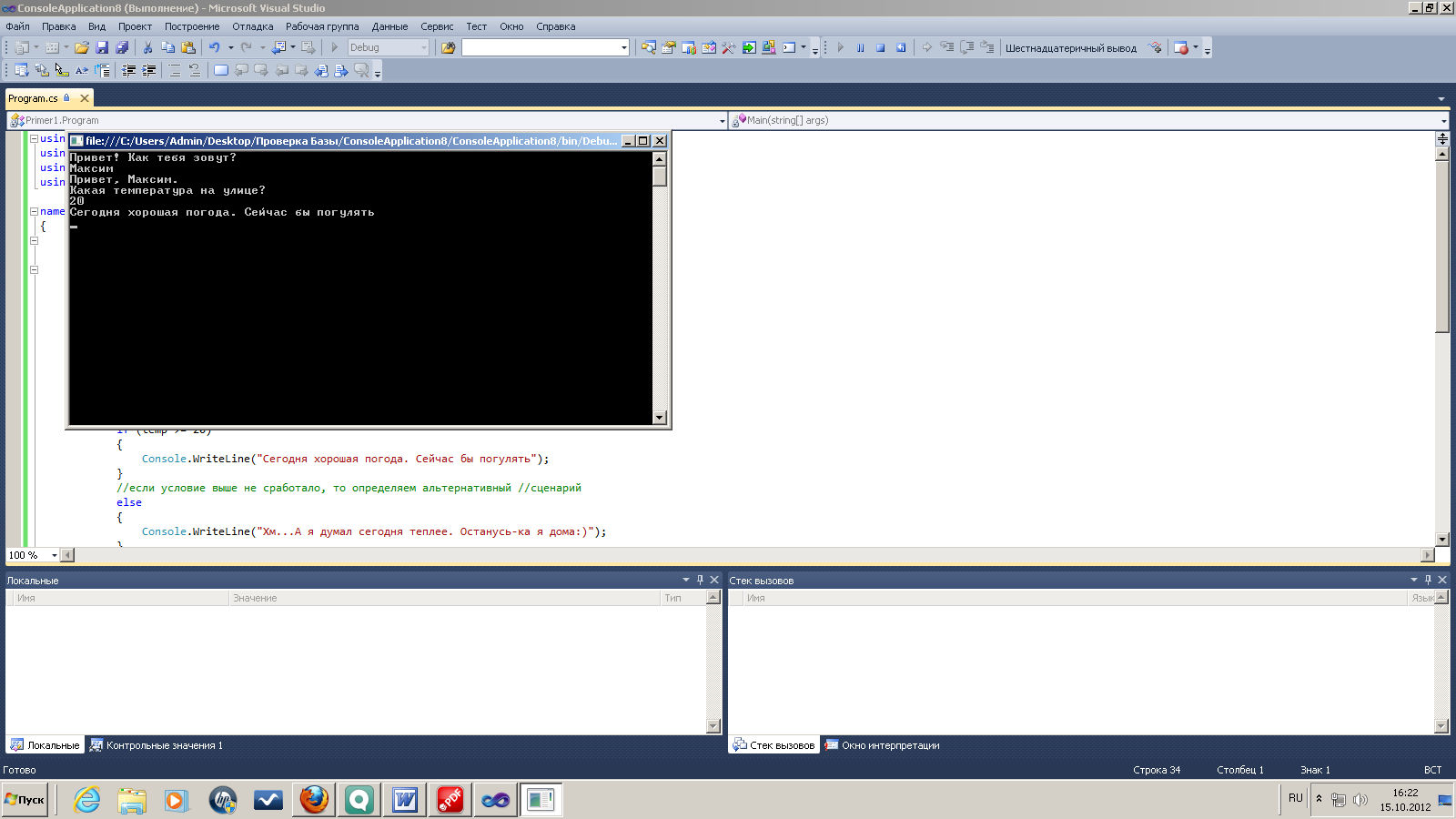Screen dimensions: 1456x819
Task: Click the Step Into debug icon
Action: [x=947, y=47]
